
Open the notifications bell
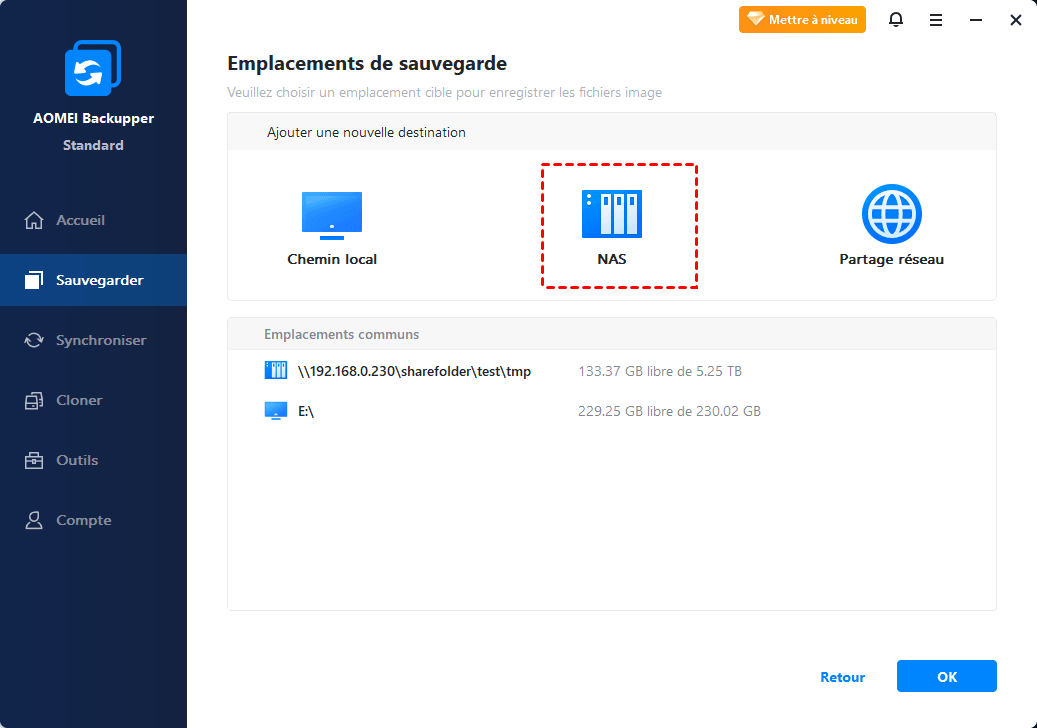coord(895,20)
